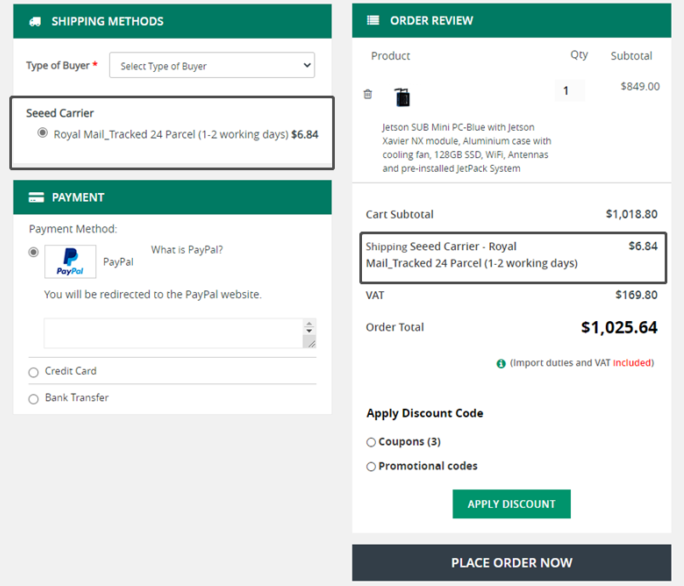Image resolution: width=684 pixels, height=586 pixels.
Task: Select the Coupons (3) radio option
Action: (x=371, y=442)
